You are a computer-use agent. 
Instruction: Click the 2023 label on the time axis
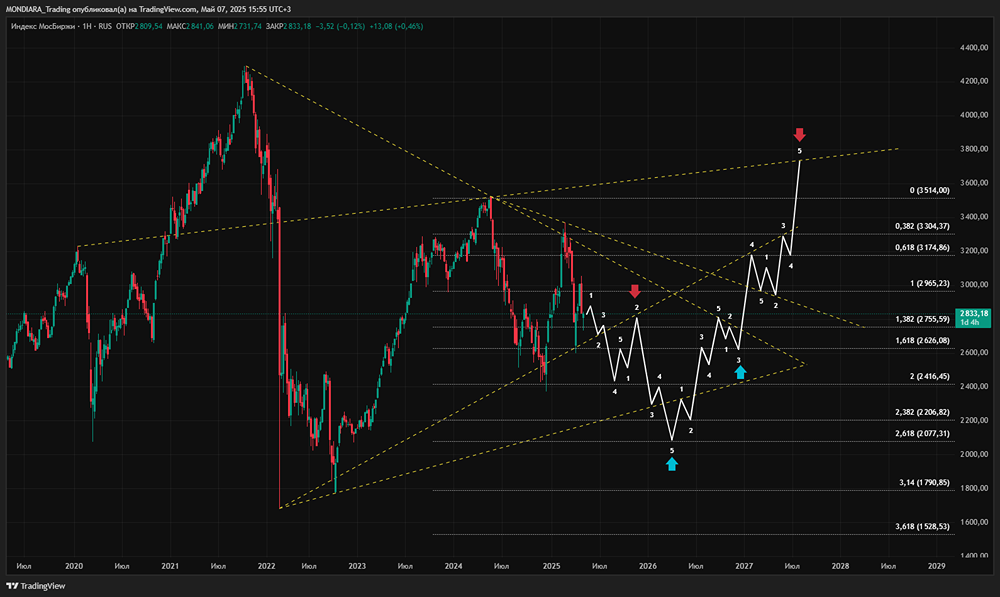coord(357,566)
